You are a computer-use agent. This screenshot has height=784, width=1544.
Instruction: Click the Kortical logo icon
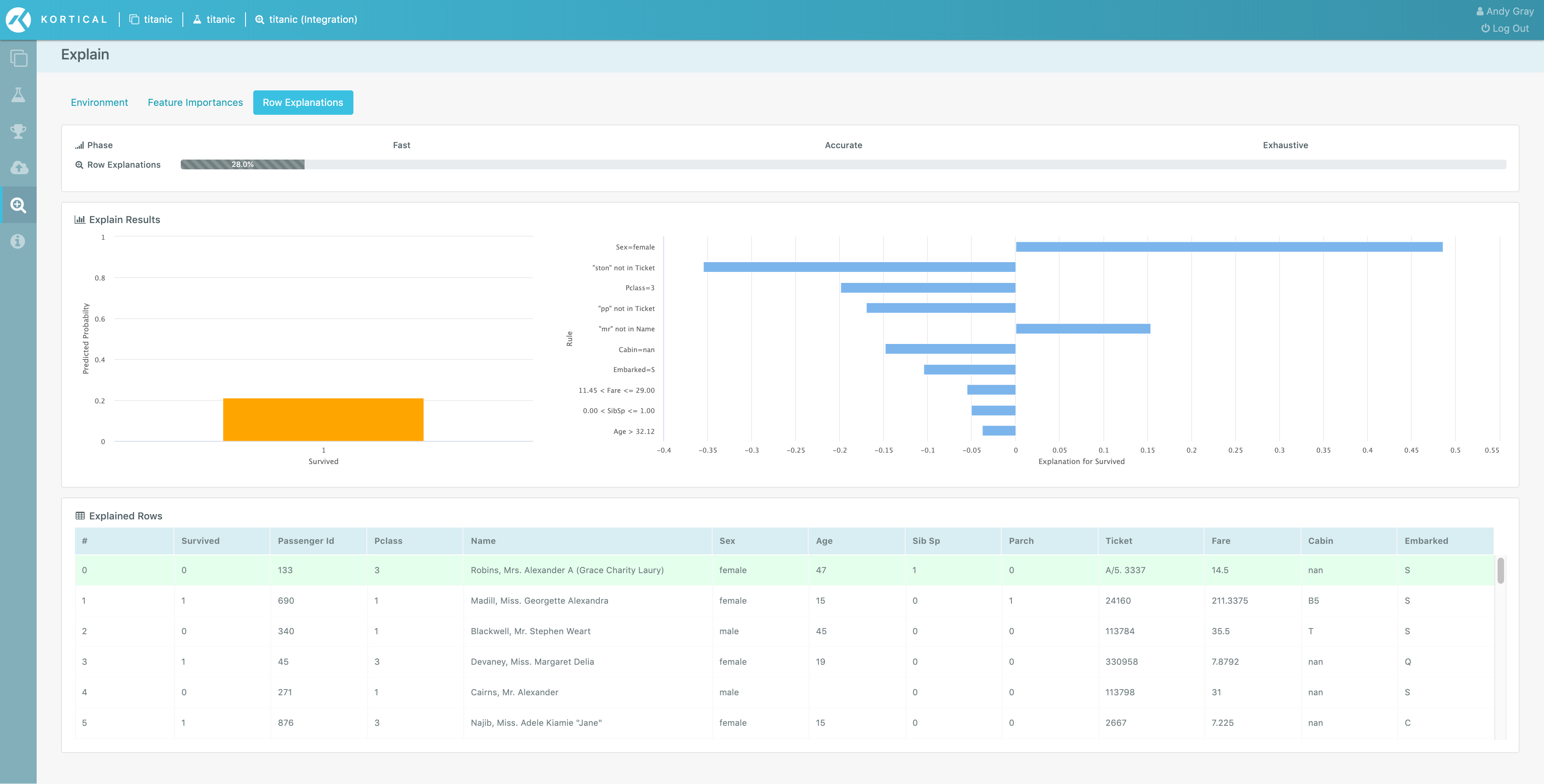[x=18, y=20]
